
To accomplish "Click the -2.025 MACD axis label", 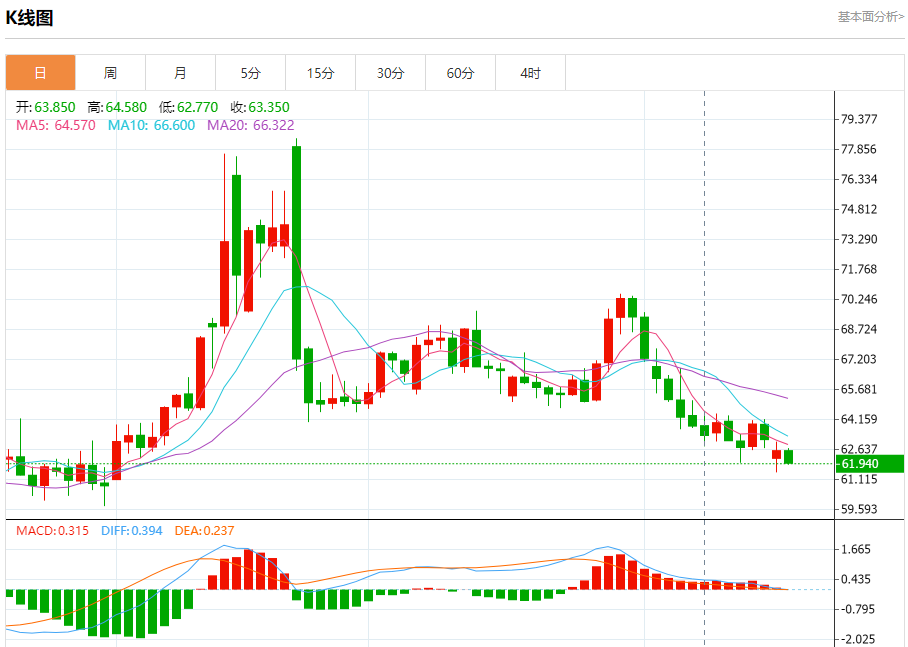I will tap(858, 639).
